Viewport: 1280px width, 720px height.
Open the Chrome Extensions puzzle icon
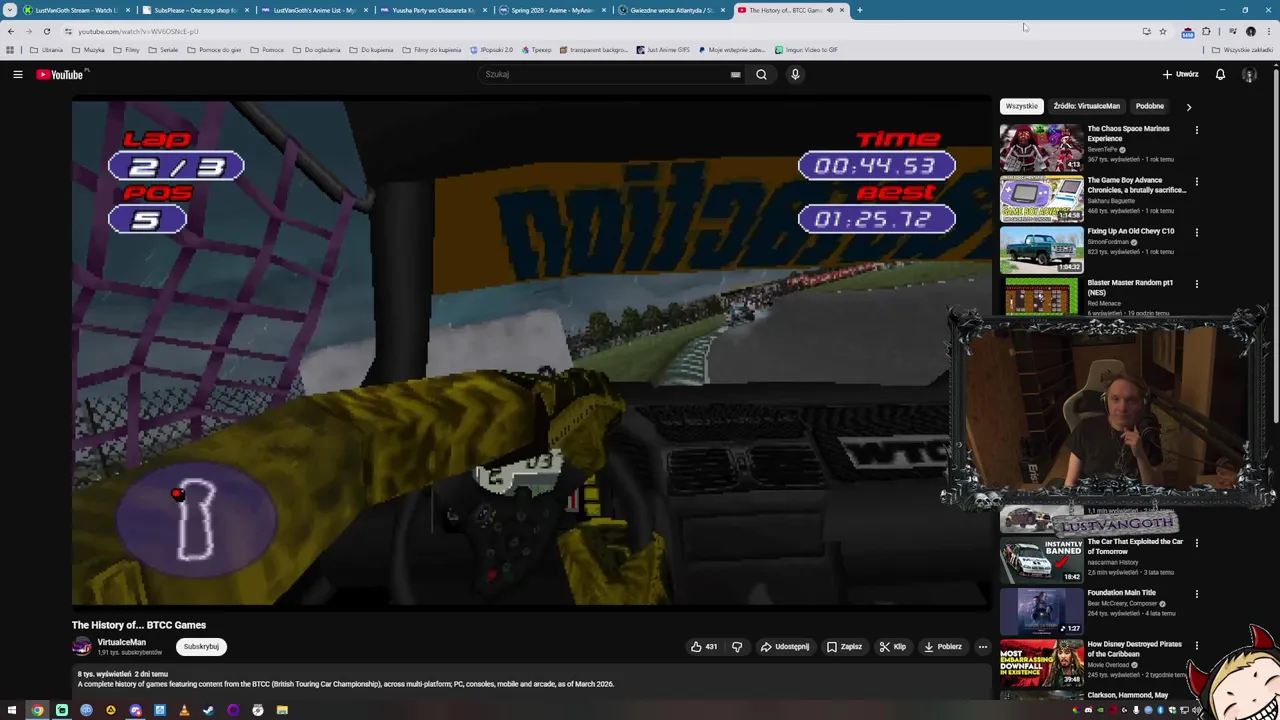(1206, 31)
